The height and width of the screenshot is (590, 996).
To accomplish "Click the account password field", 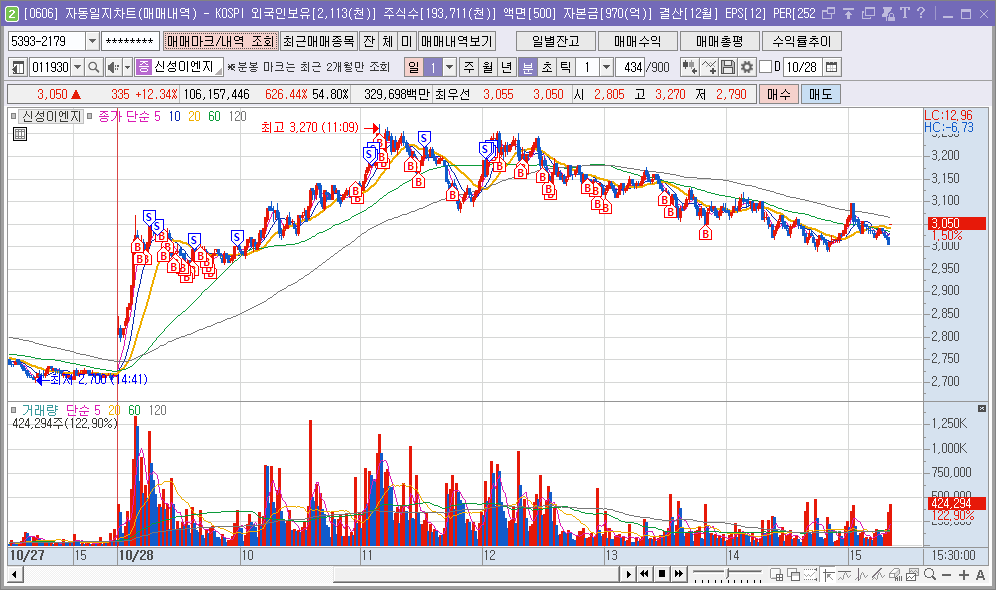I will pyautogui.click(x=130, y=41).
